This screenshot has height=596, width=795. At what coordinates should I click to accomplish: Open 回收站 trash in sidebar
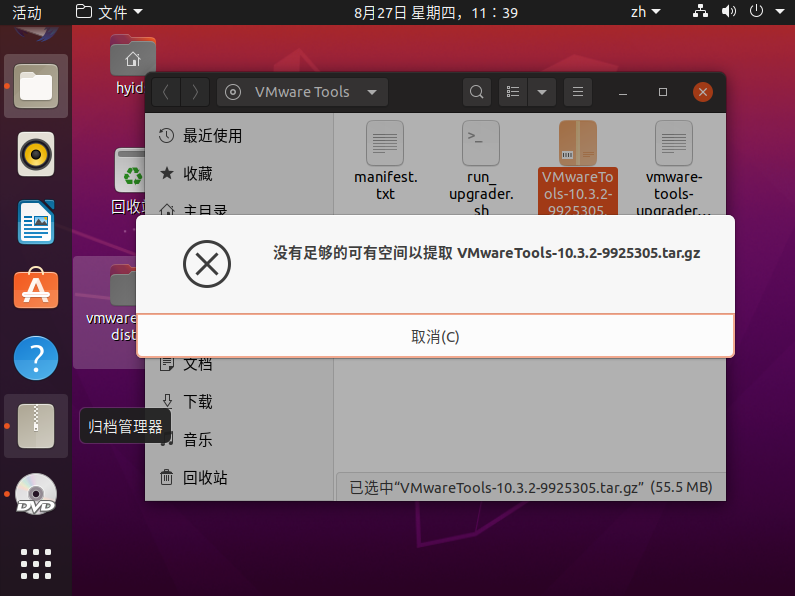[239, 478]
